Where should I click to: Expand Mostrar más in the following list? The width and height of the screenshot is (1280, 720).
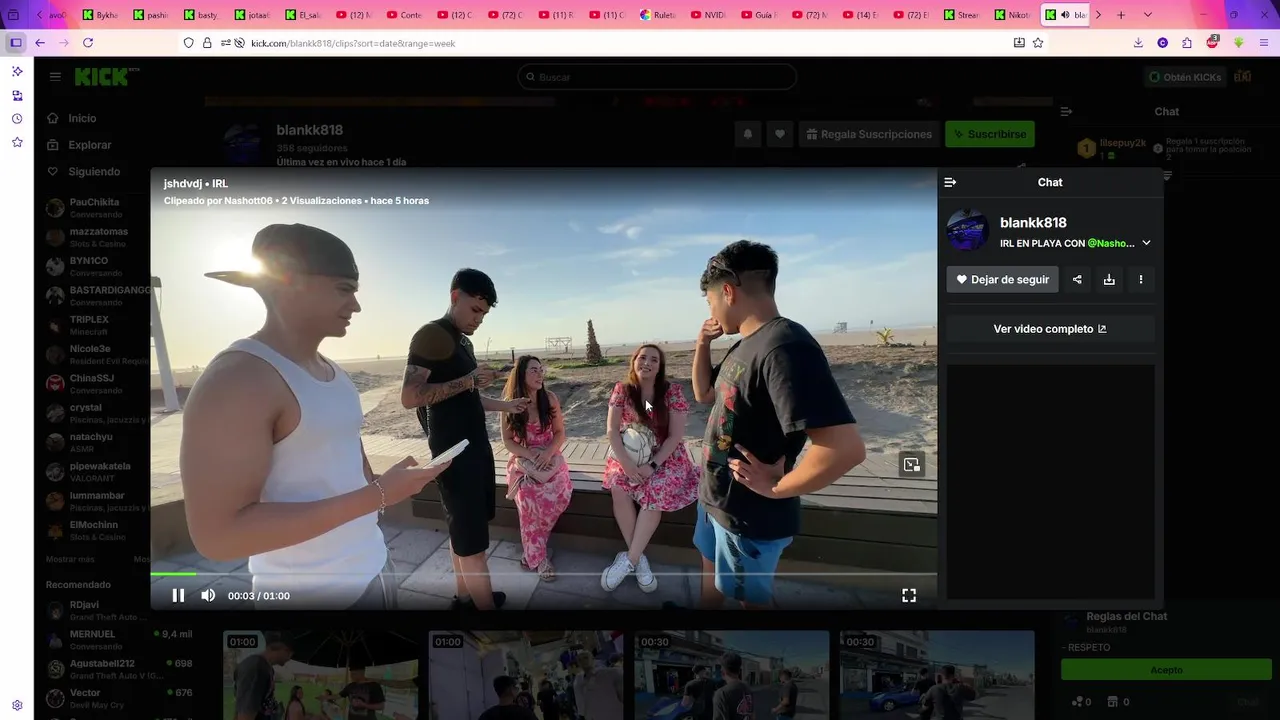tap(70, 559)
